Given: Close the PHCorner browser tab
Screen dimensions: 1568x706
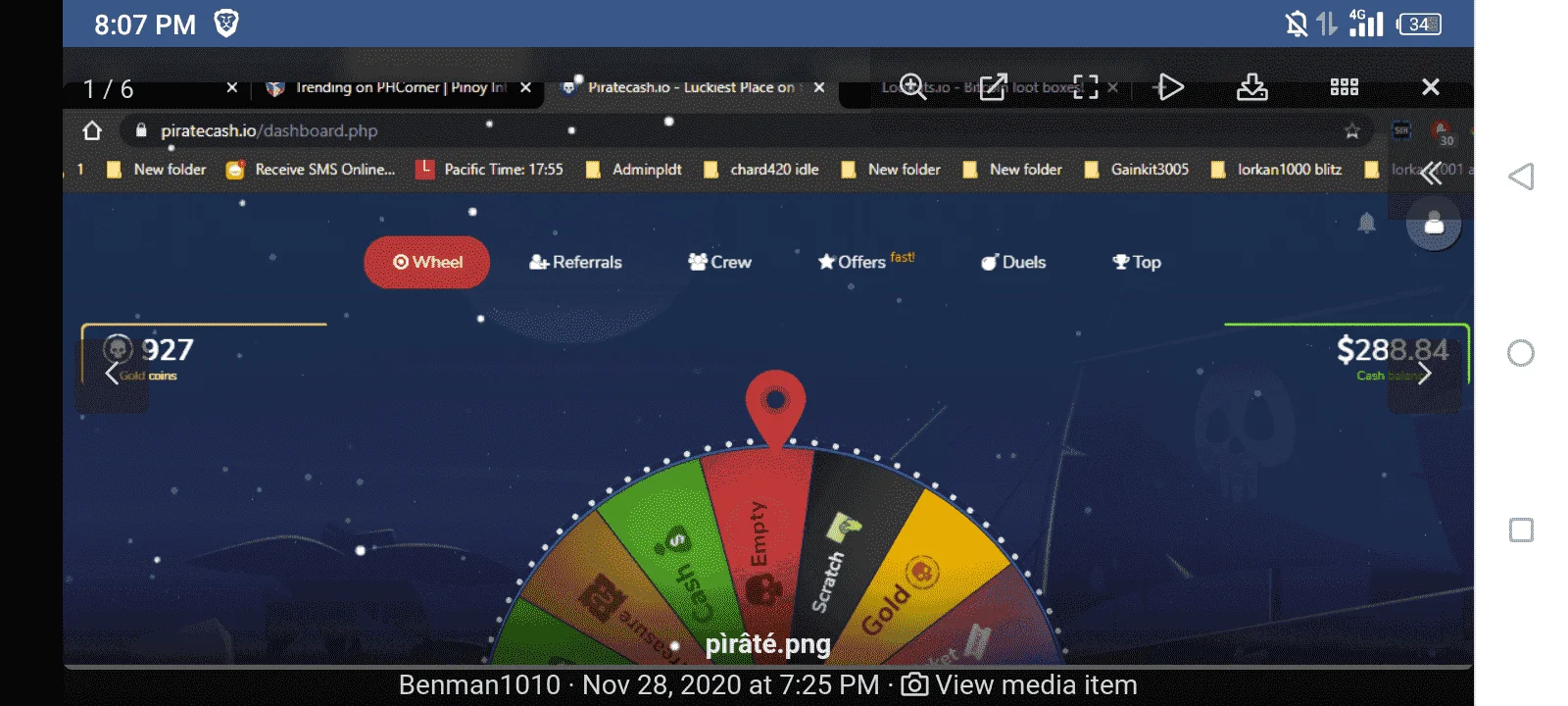Looking at the screenshot, I should pyautogui.click(x=526, y=87).
